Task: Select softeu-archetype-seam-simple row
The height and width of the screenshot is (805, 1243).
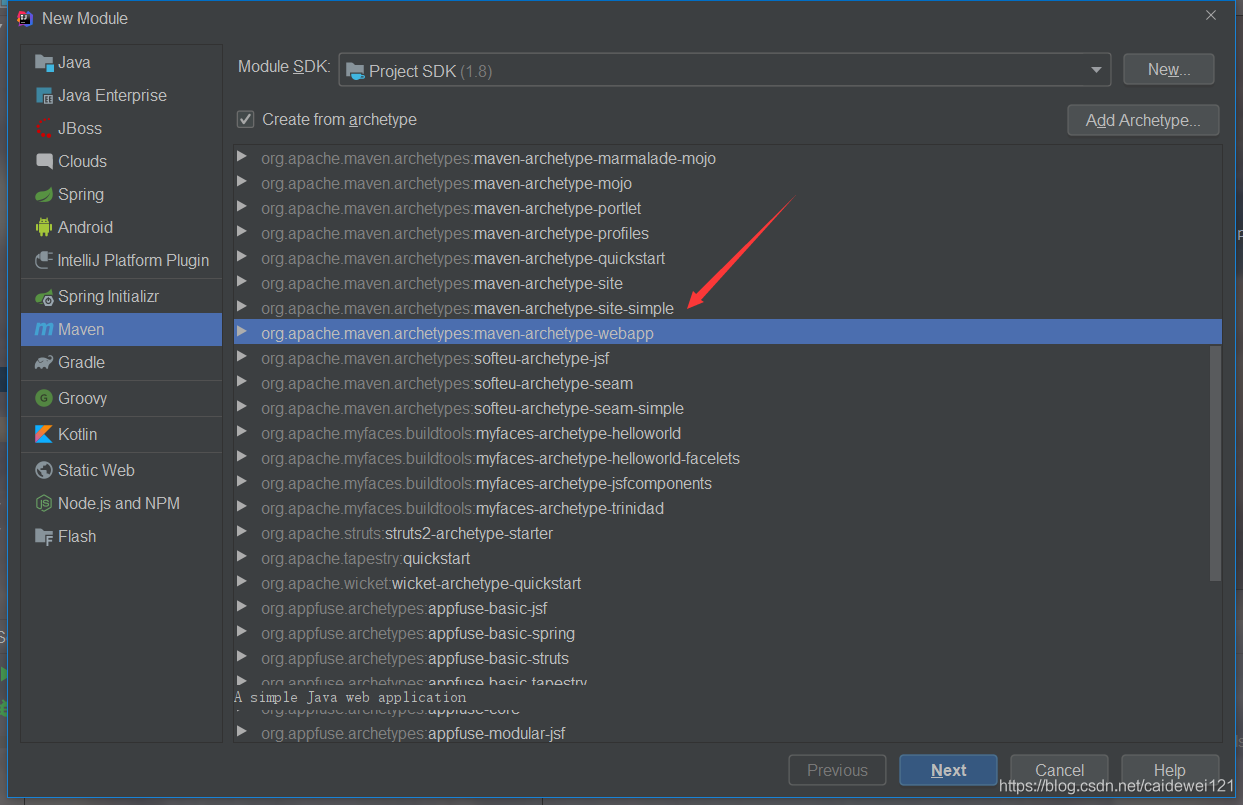Action: [x=728, y=408]
